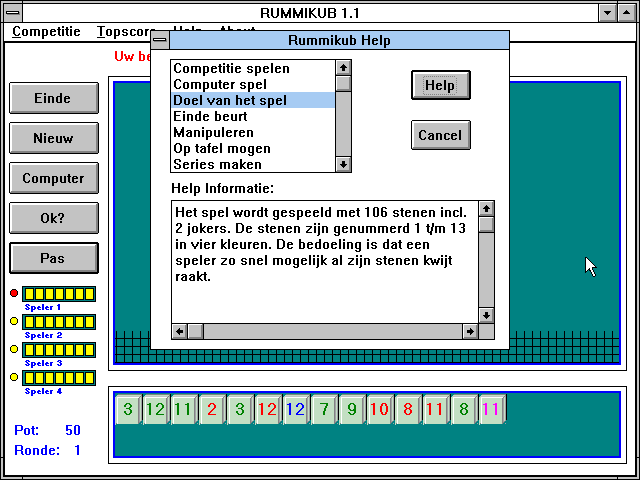640x480 pixels.
Task: Cancel the Rummikub Help dialog
Action: click(440, 135)
